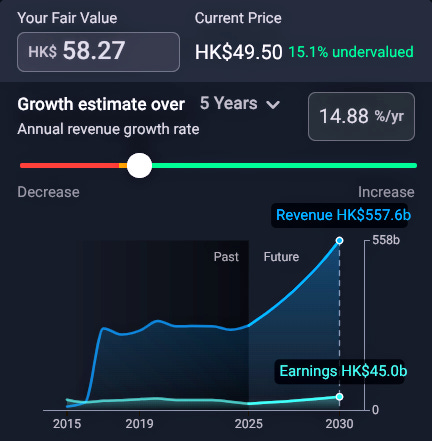Click the Fair Value HK$ 58.27 input field
Viewport: 432px width, 441px height.
pyautogui.click(x=98, y=52)
